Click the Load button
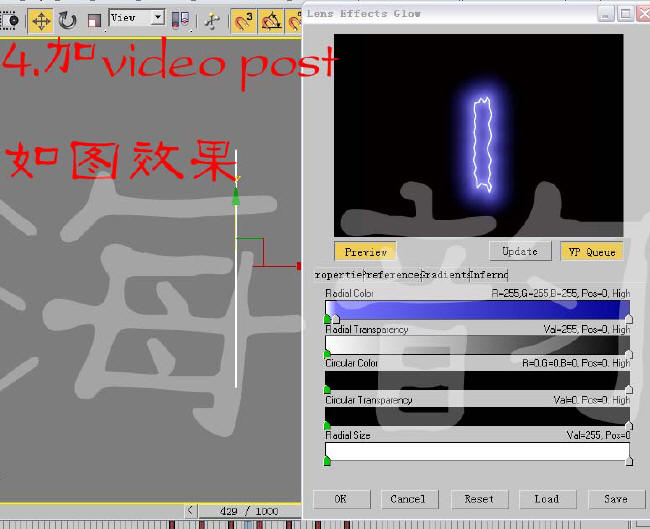The image size is (650, 529). click(547, 499)
